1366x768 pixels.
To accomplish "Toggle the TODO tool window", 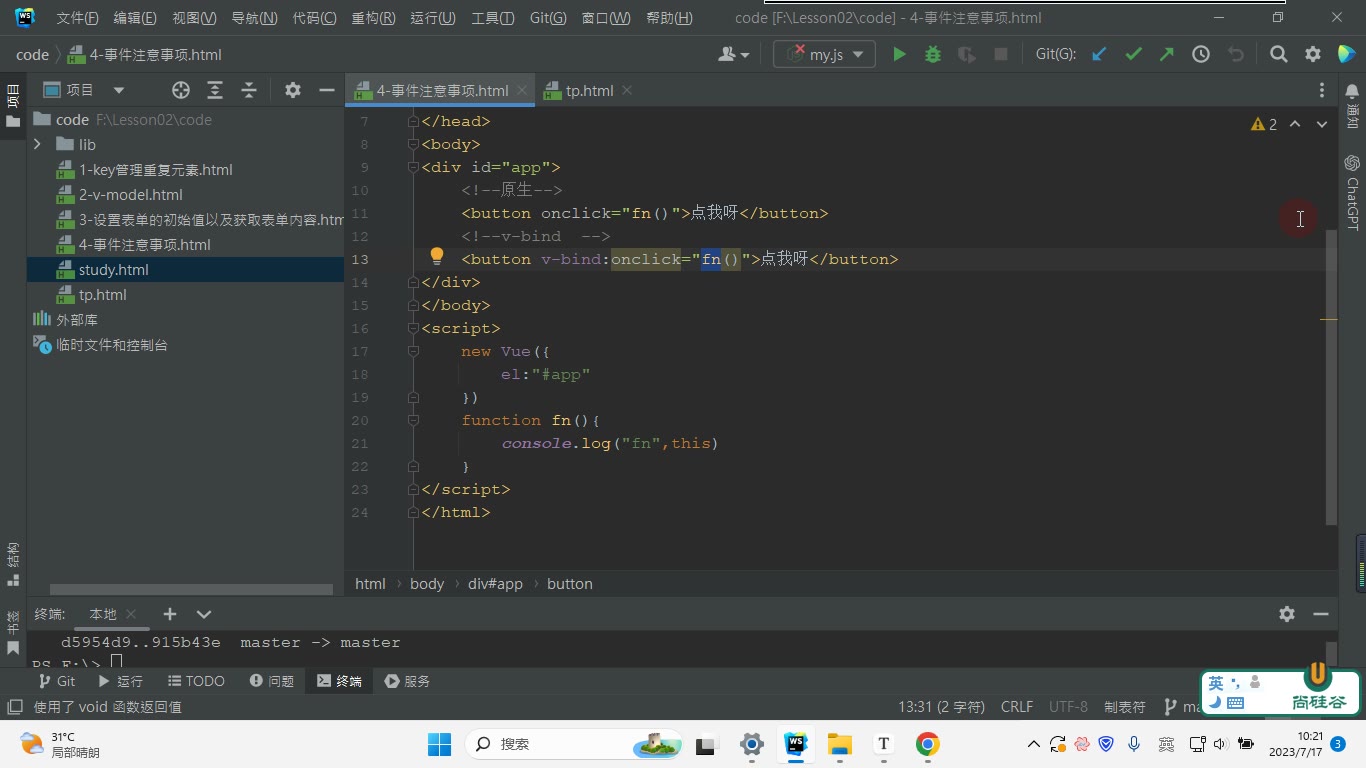I will (x=196, y=681).
